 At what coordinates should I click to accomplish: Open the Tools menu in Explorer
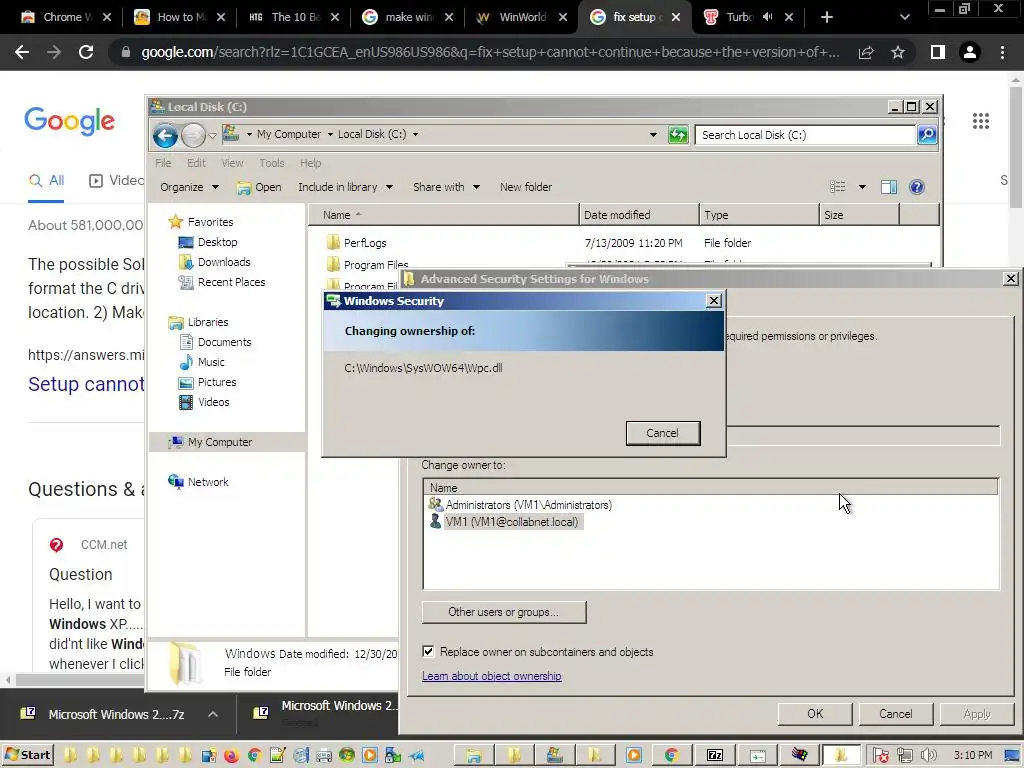tap(272, 163)
